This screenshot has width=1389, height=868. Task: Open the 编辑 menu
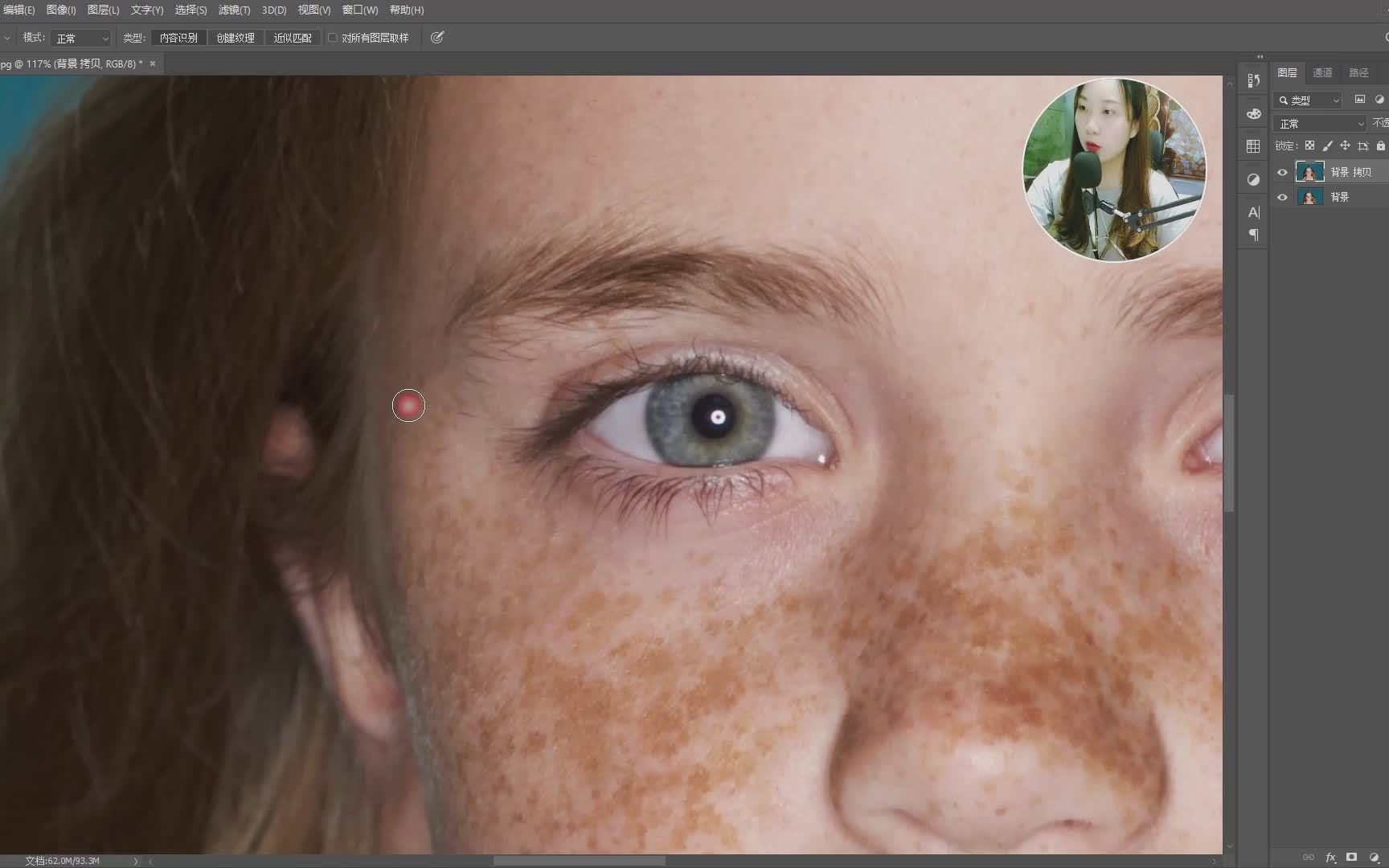tap(18, 10)
